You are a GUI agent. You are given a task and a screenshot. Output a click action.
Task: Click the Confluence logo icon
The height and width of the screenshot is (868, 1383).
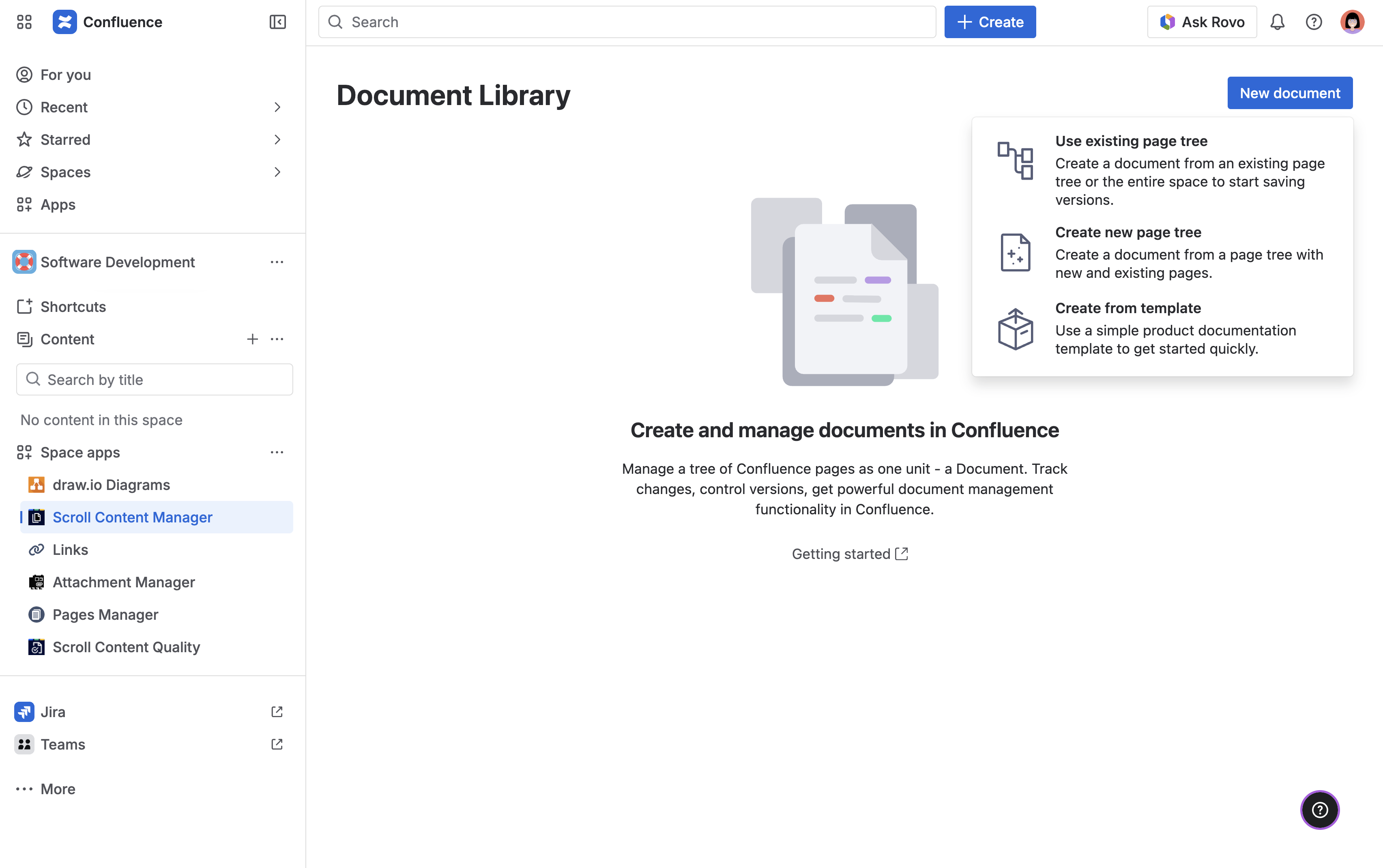click(x=65, y=22)
